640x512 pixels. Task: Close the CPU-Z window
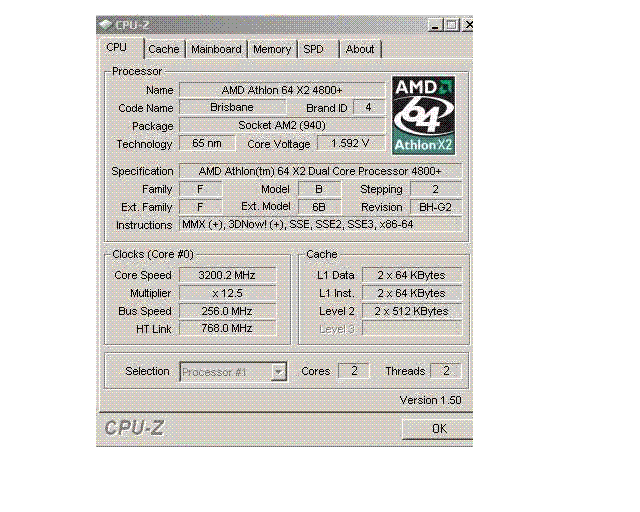(469, 25)
